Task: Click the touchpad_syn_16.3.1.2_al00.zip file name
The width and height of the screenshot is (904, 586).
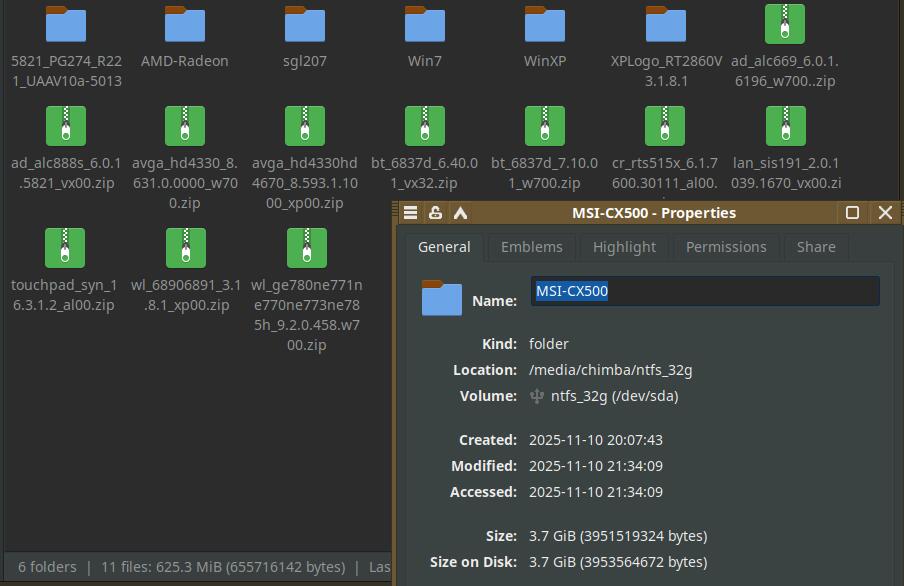Action: [x=64, y=295]
